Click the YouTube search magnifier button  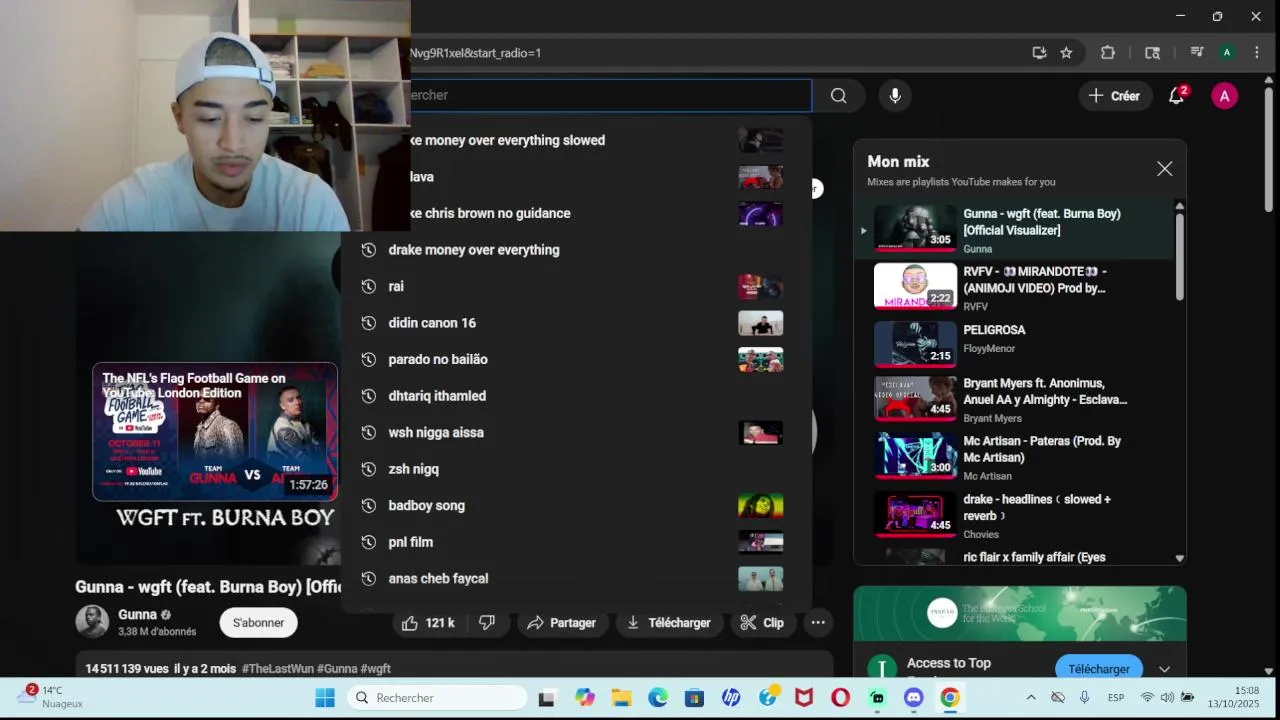click(838, 96)
